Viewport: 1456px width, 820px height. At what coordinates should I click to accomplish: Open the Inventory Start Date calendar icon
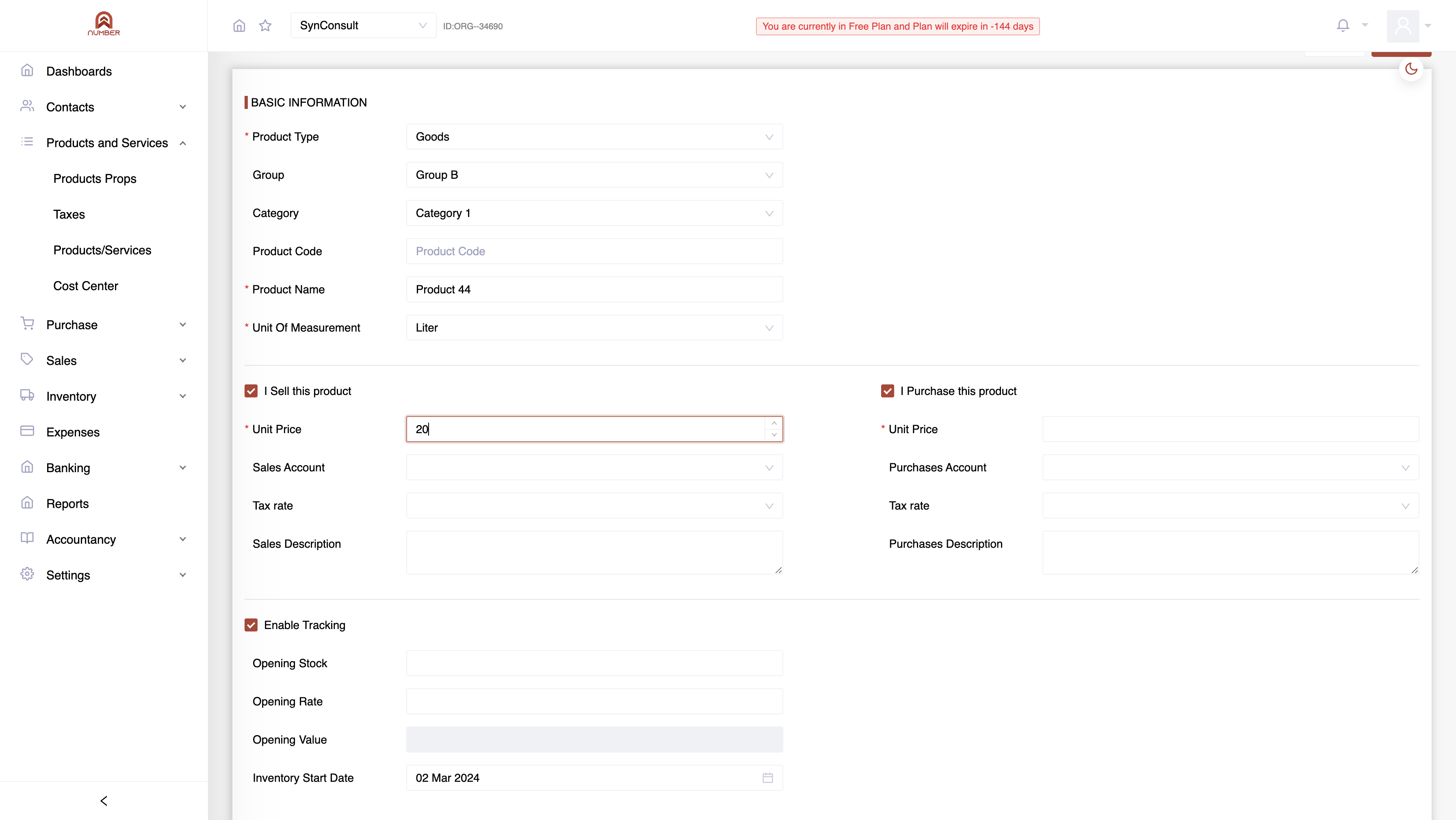[767, 778]
